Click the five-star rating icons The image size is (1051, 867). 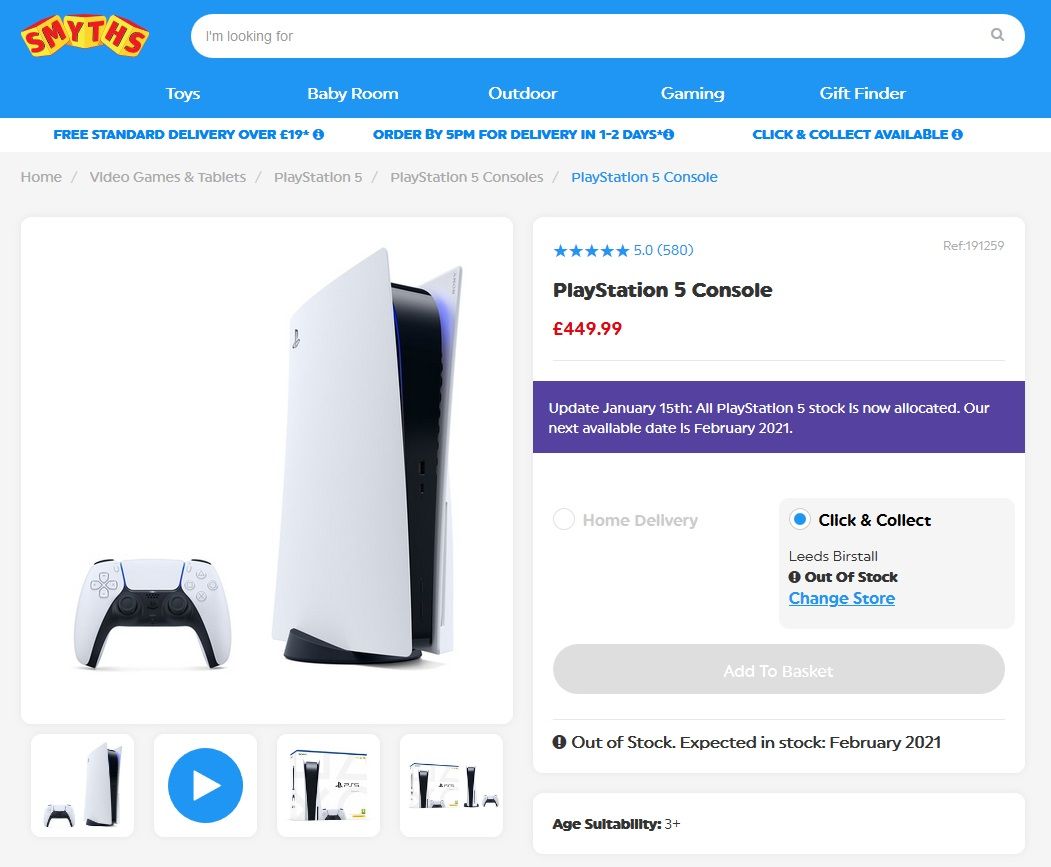pyautogui.click(x=591, y=251)
